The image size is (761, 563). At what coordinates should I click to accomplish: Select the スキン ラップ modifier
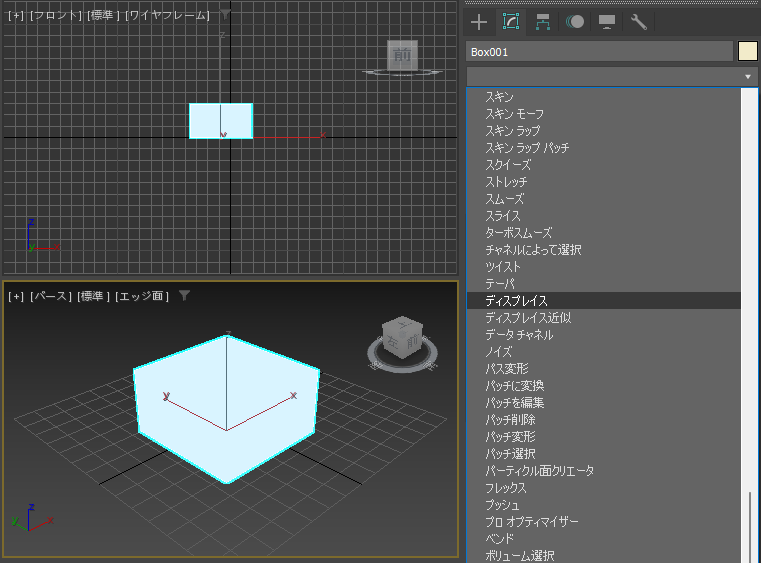(604, 131)
